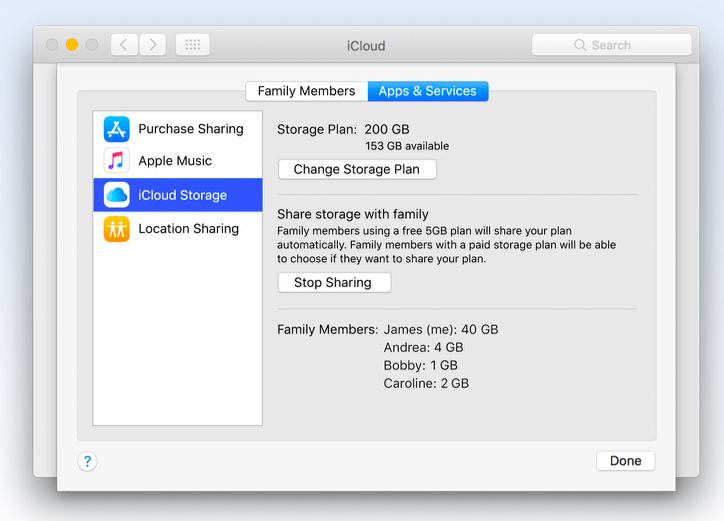Go forward with the right chevron button
724x521 pixels.
click(153, 45)
